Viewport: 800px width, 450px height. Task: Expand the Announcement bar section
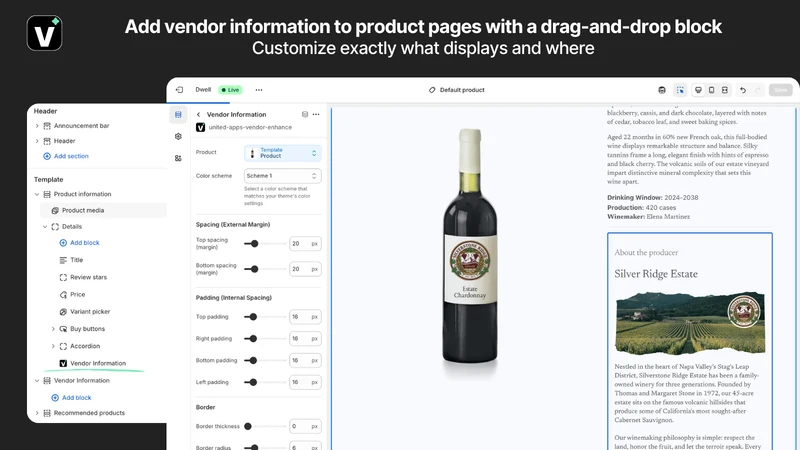pyautogui.click(x=37, y=126)
